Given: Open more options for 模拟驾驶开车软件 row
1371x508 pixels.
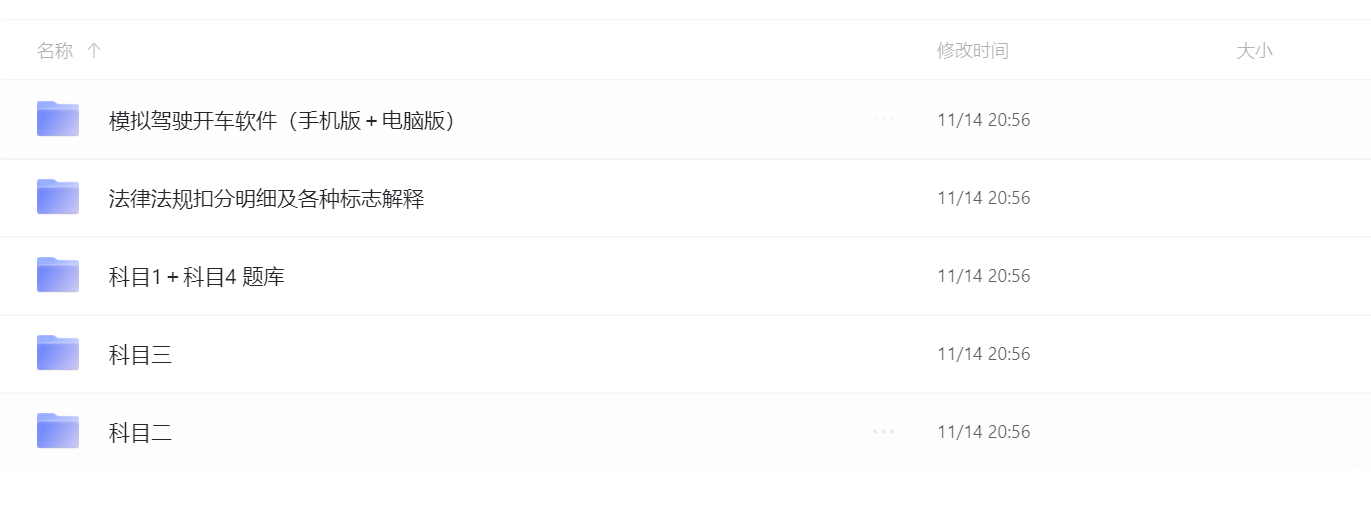Looking at the screenshot, I should (x=883, y=120).
